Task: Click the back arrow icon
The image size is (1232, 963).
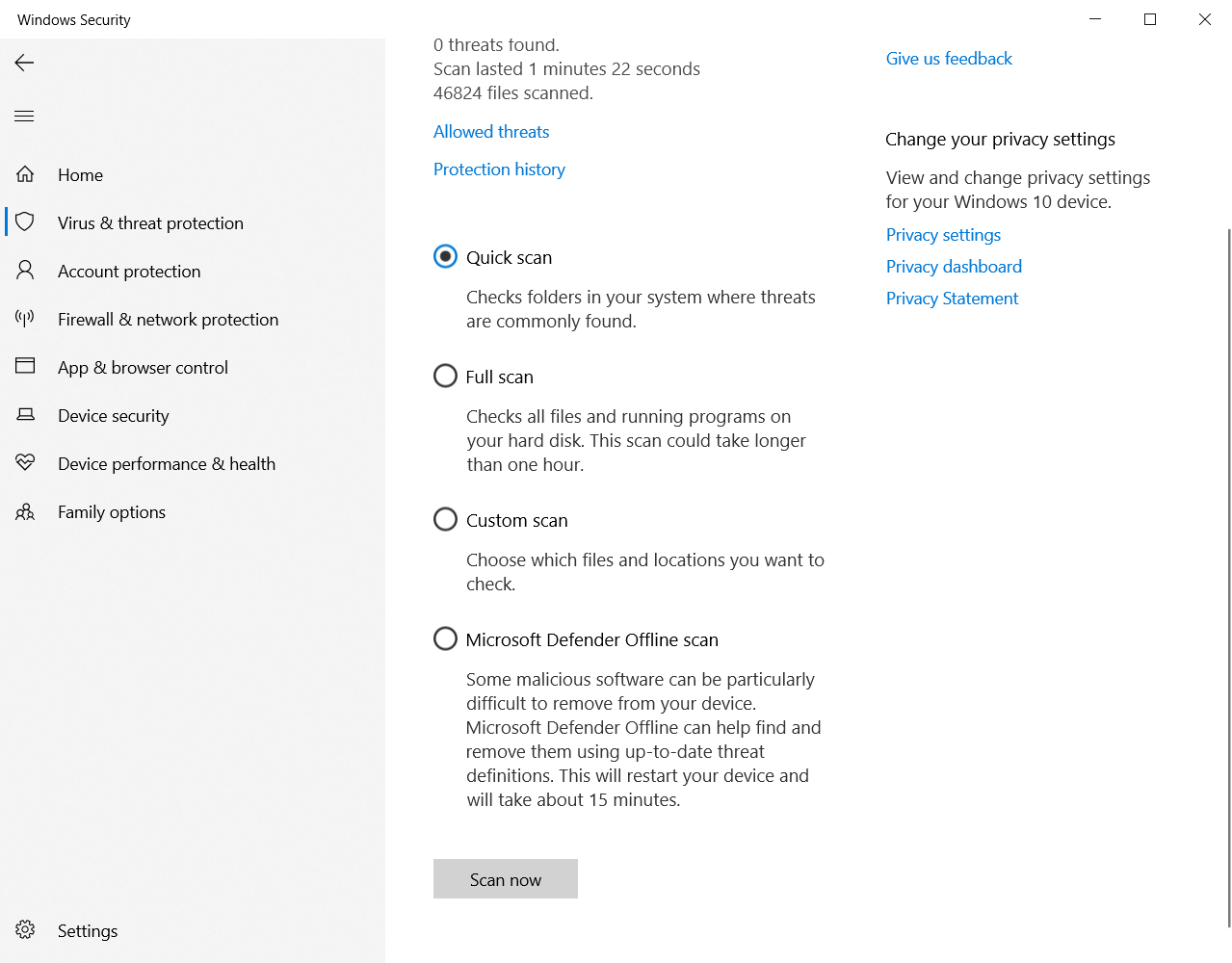Action: (24, 63)
